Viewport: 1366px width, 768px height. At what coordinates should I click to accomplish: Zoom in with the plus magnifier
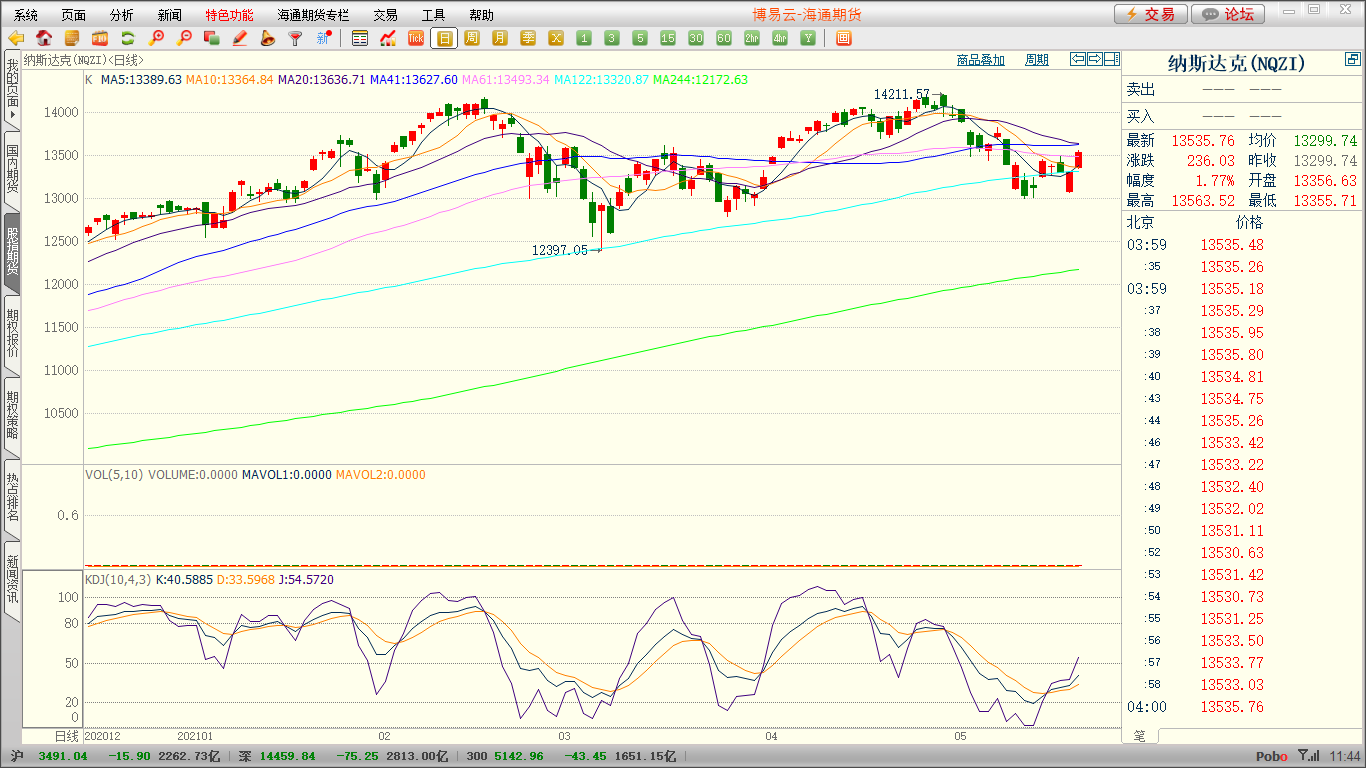tap(156, 38)
